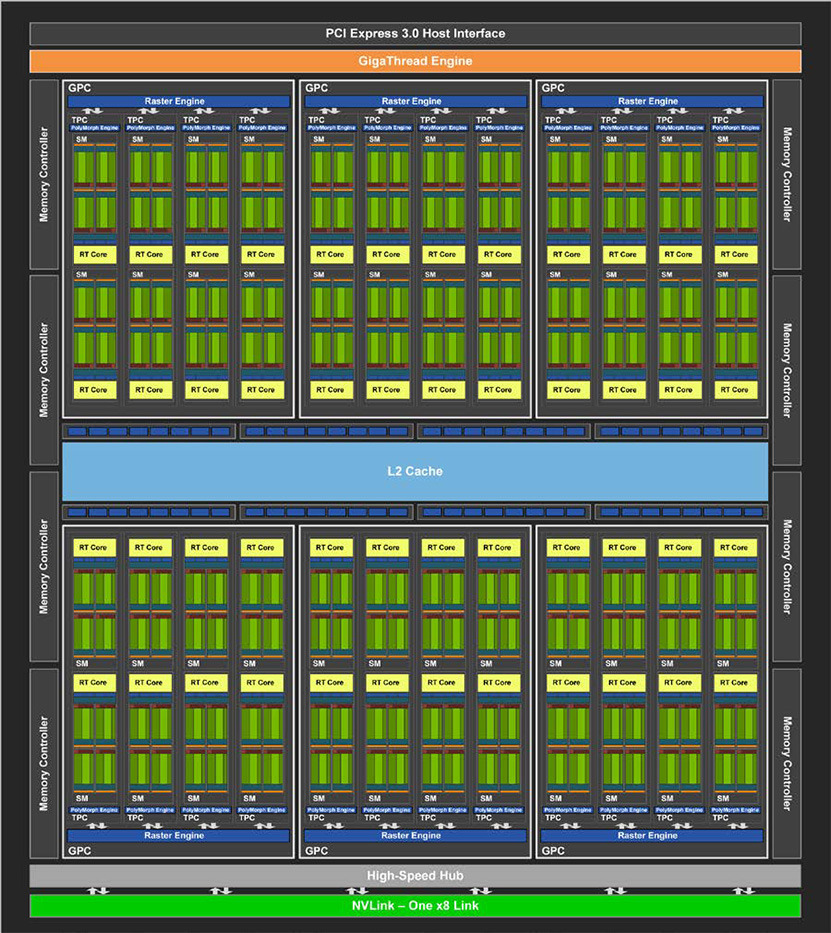Click the rightmost arrow icon above the NVLink bar
This screenshot has height=933, width=831.
coord(742,890)
